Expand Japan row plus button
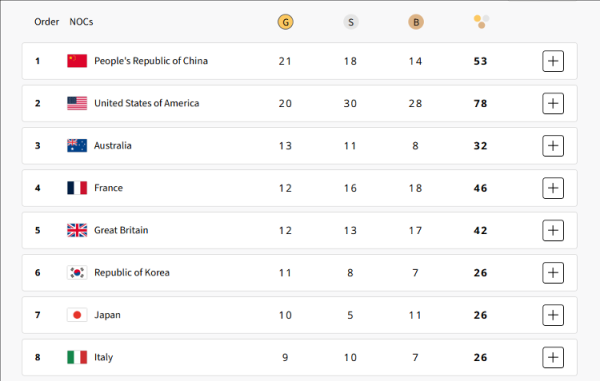 553,315
